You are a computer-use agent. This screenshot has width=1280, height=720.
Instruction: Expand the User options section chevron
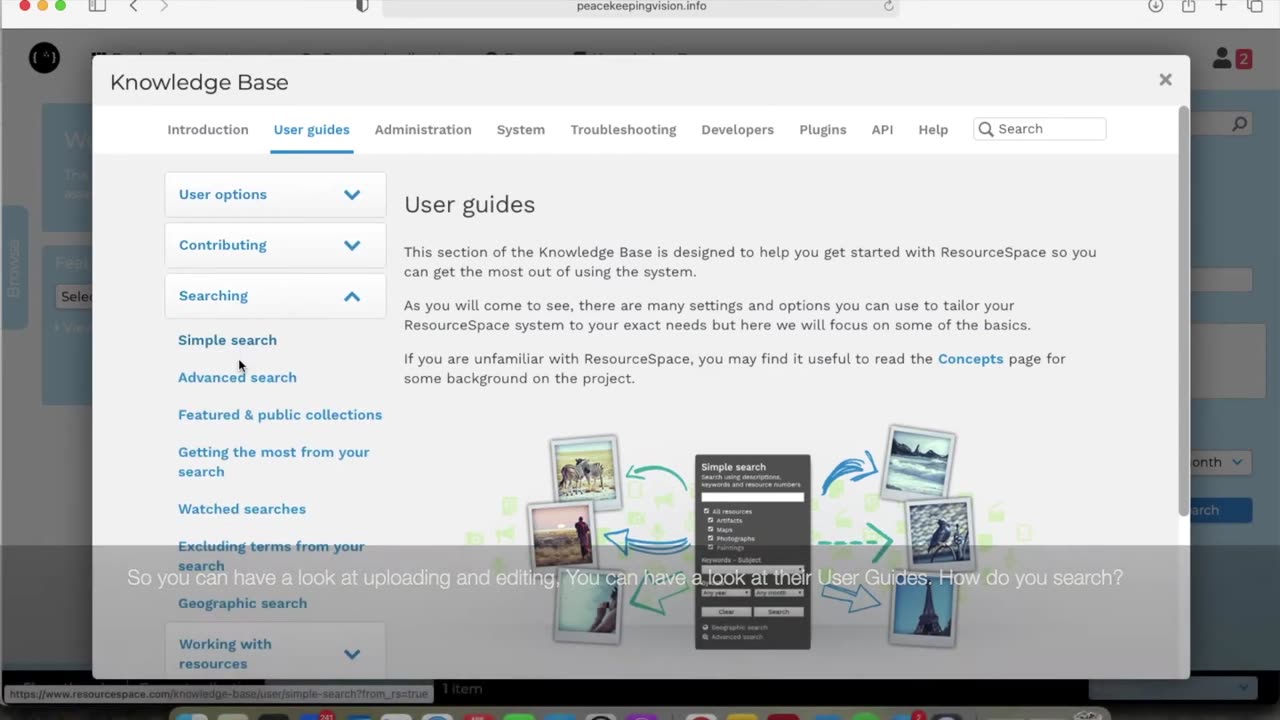coord(352,195)
